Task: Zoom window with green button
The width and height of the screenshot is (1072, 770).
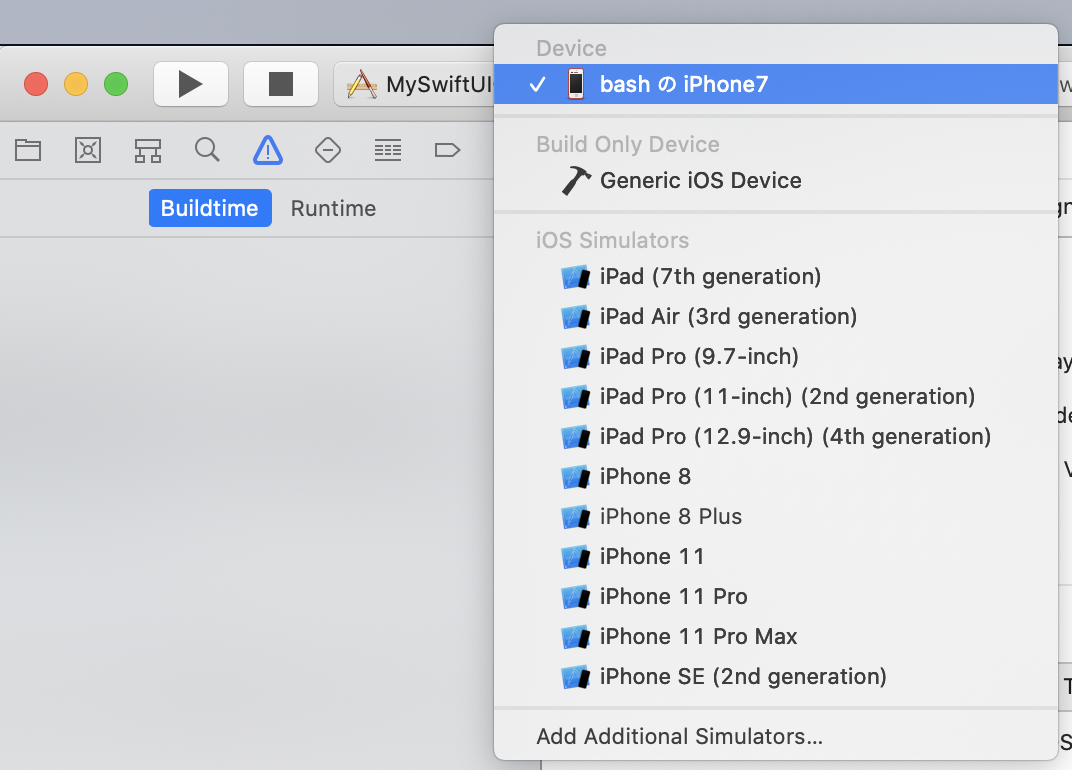Action: (116, 84)
